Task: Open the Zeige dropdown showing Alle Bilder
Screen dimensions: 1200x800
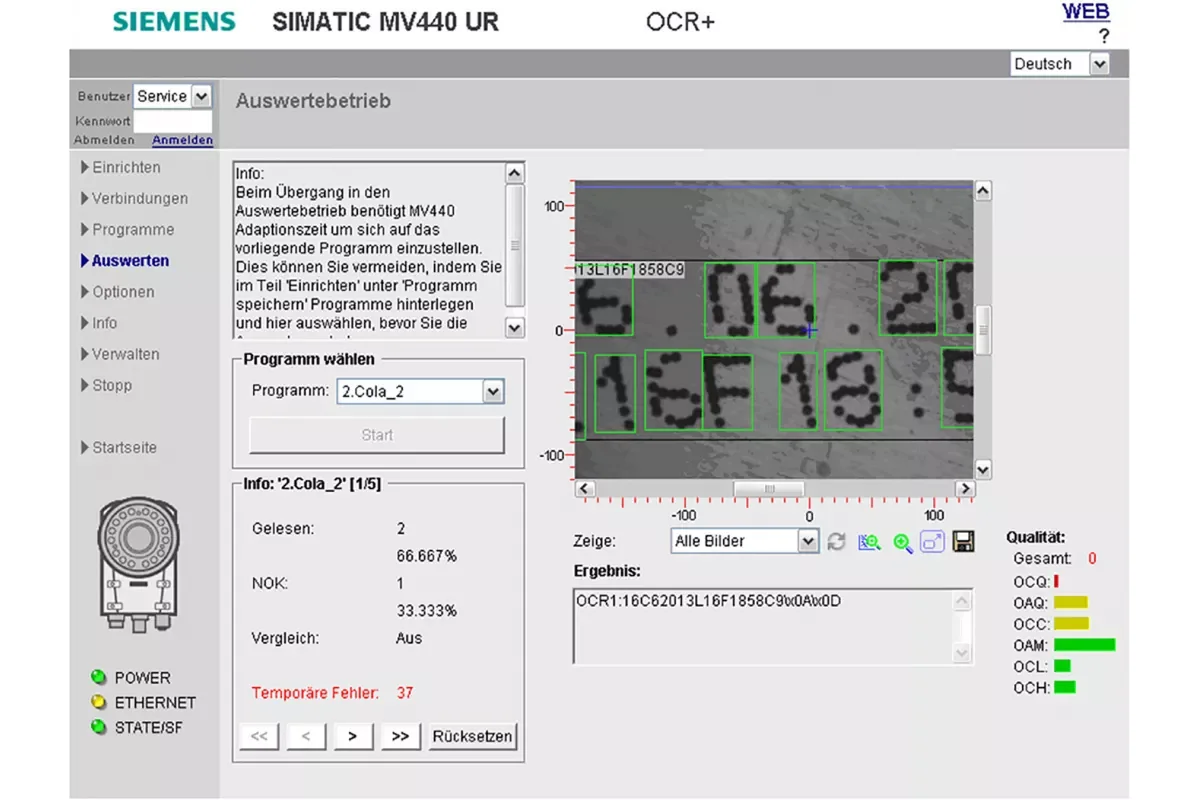Action: 745,541
